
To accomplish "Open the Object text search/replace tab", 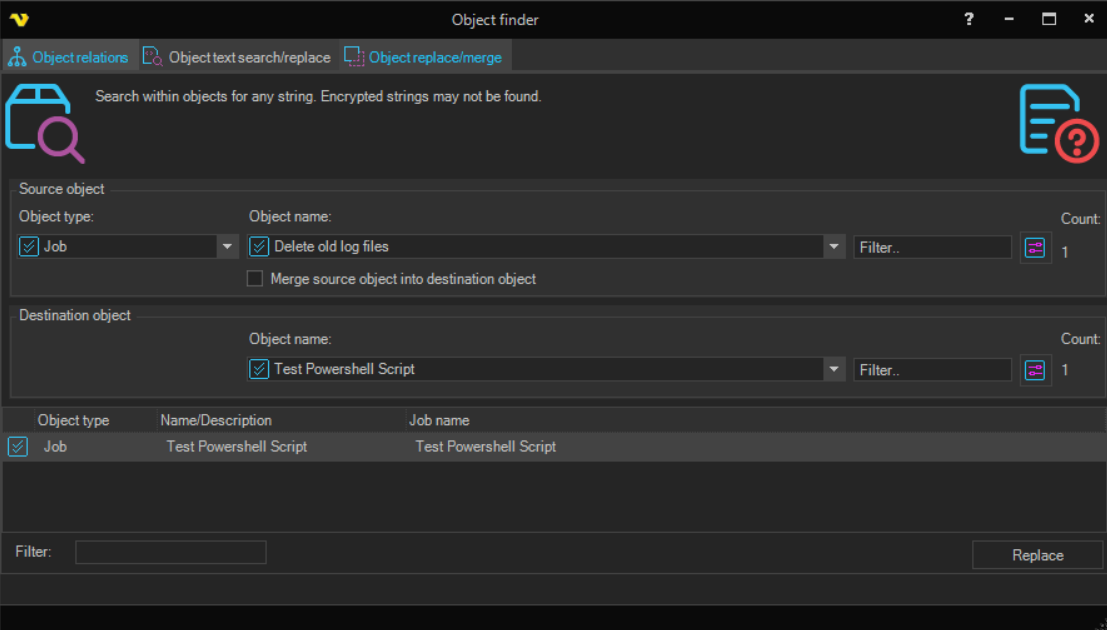I will [x=237, y=57].
